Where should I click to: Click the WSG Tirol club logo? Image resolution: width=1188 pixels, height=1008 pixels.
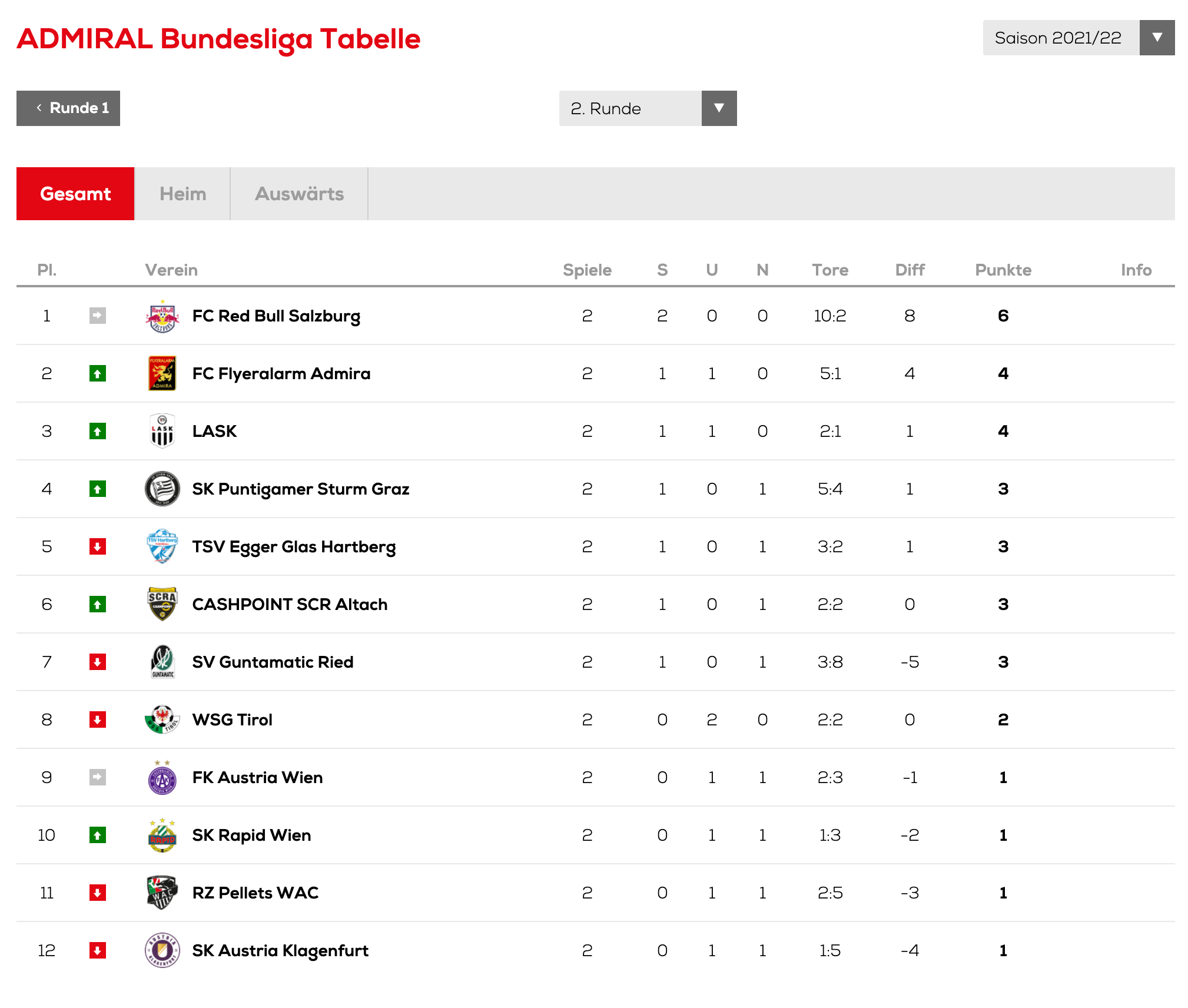(162, 719)
